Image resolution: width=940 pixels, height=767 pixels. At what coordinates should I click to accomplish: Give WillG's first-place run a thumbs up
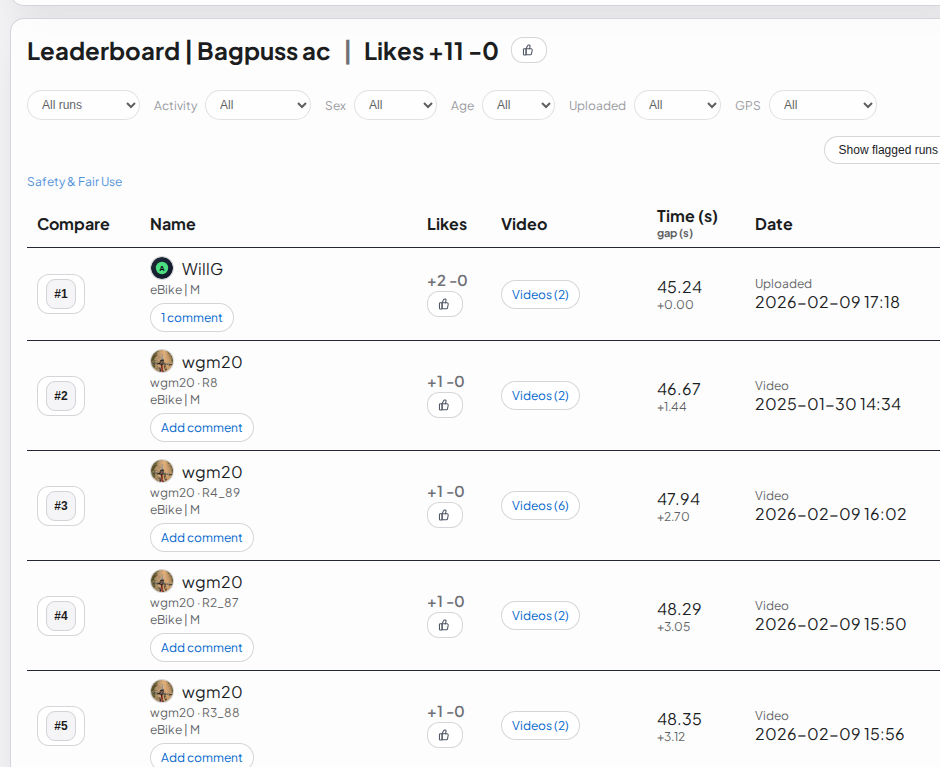point(444,304)
